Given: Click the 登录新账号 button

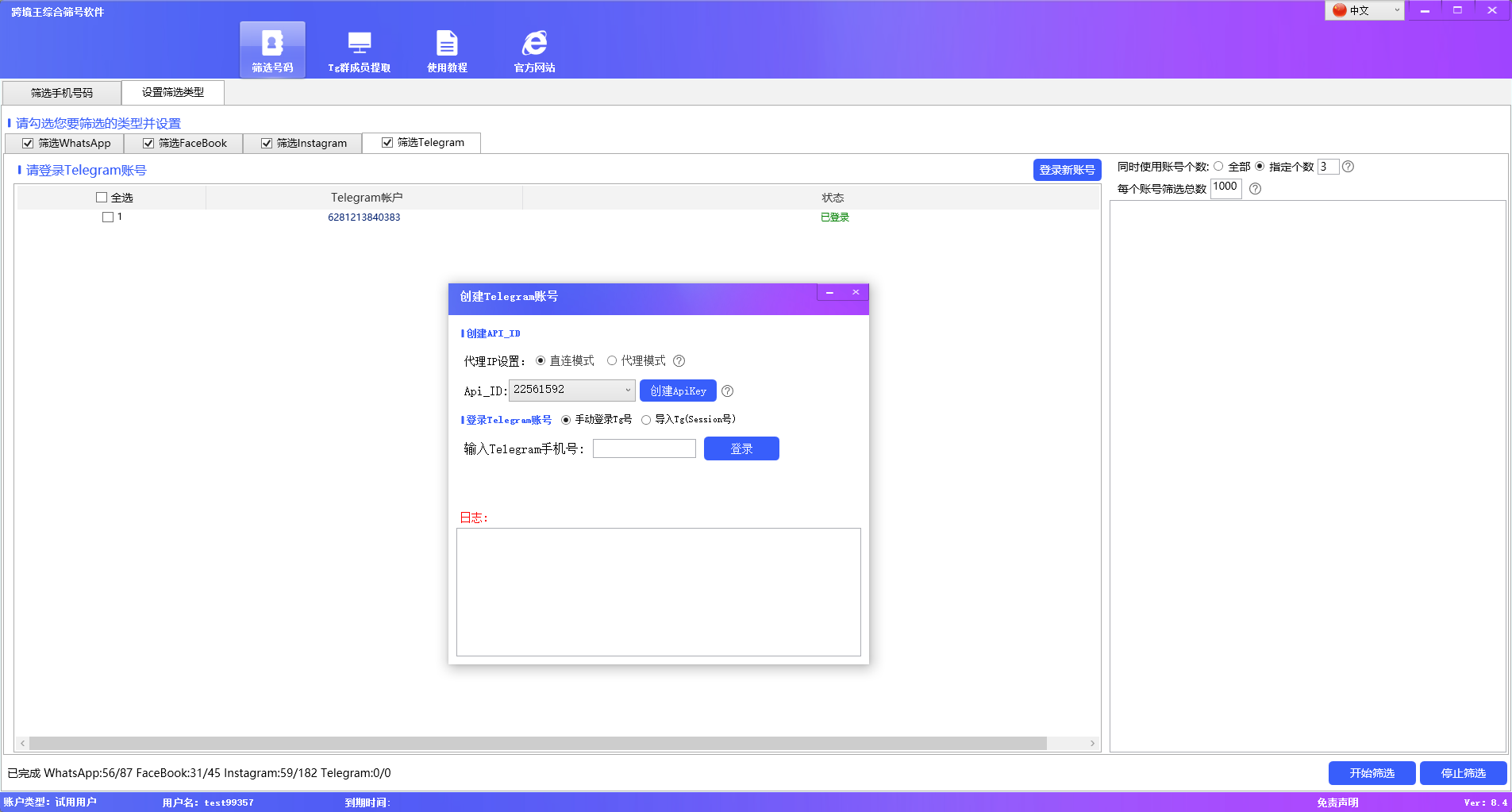Looking at the screenshot, I should click(1067, 170).
